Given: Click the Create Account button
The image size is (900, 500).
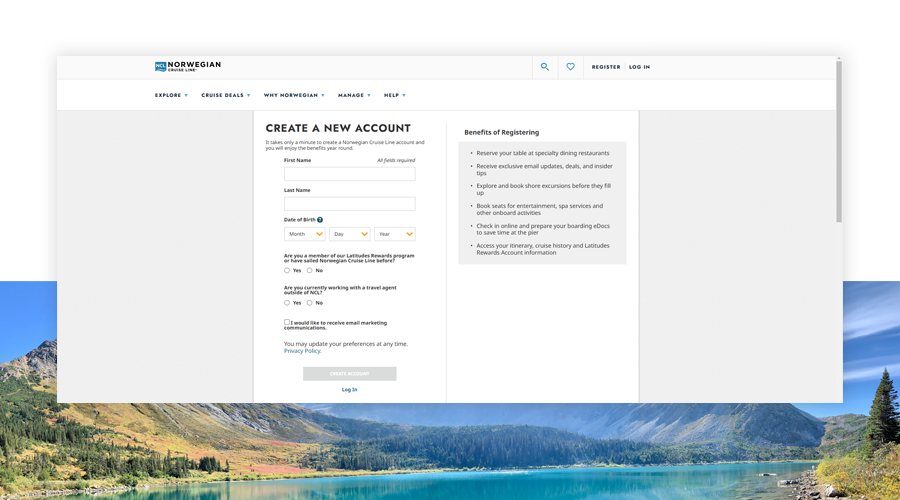Looking at the screenshot, I should [x=350, y=374].
